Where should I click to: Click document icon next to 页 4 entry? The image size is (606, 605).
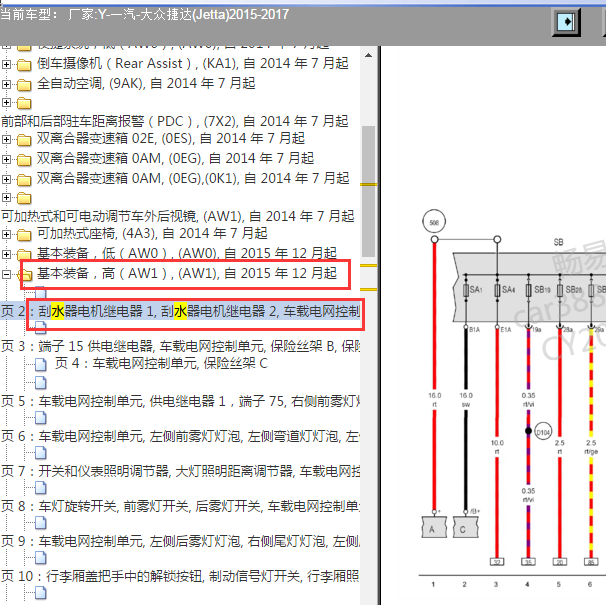41,364
